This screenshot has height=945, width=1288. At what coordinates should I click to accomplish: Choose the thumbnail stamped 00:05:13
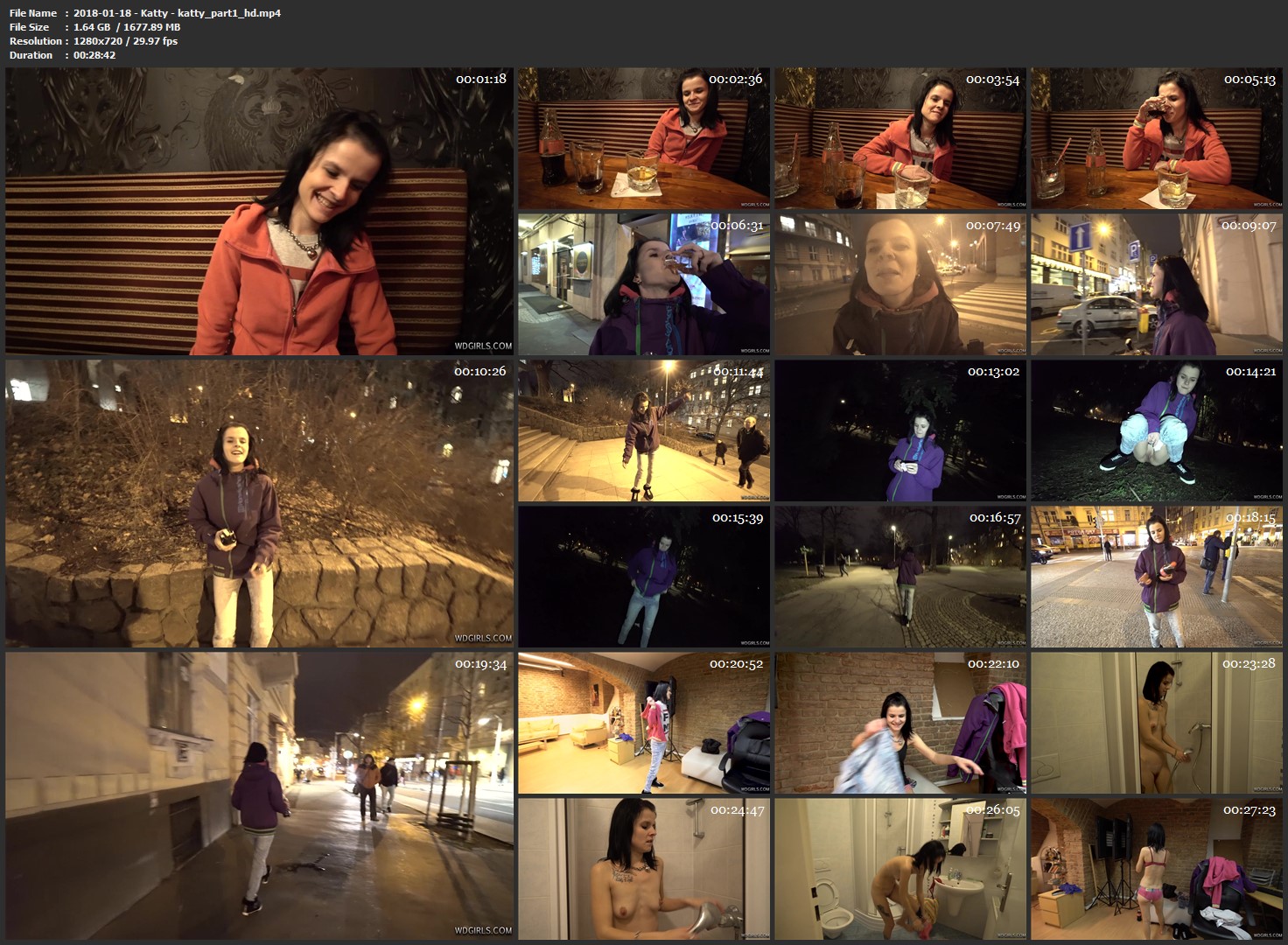[x=1157, y=138]
